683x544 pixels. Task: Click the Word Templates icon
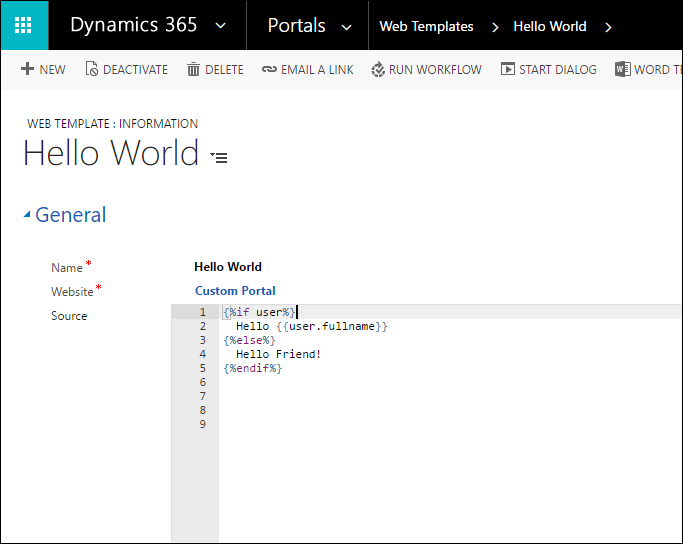click(x=623, y=69)
